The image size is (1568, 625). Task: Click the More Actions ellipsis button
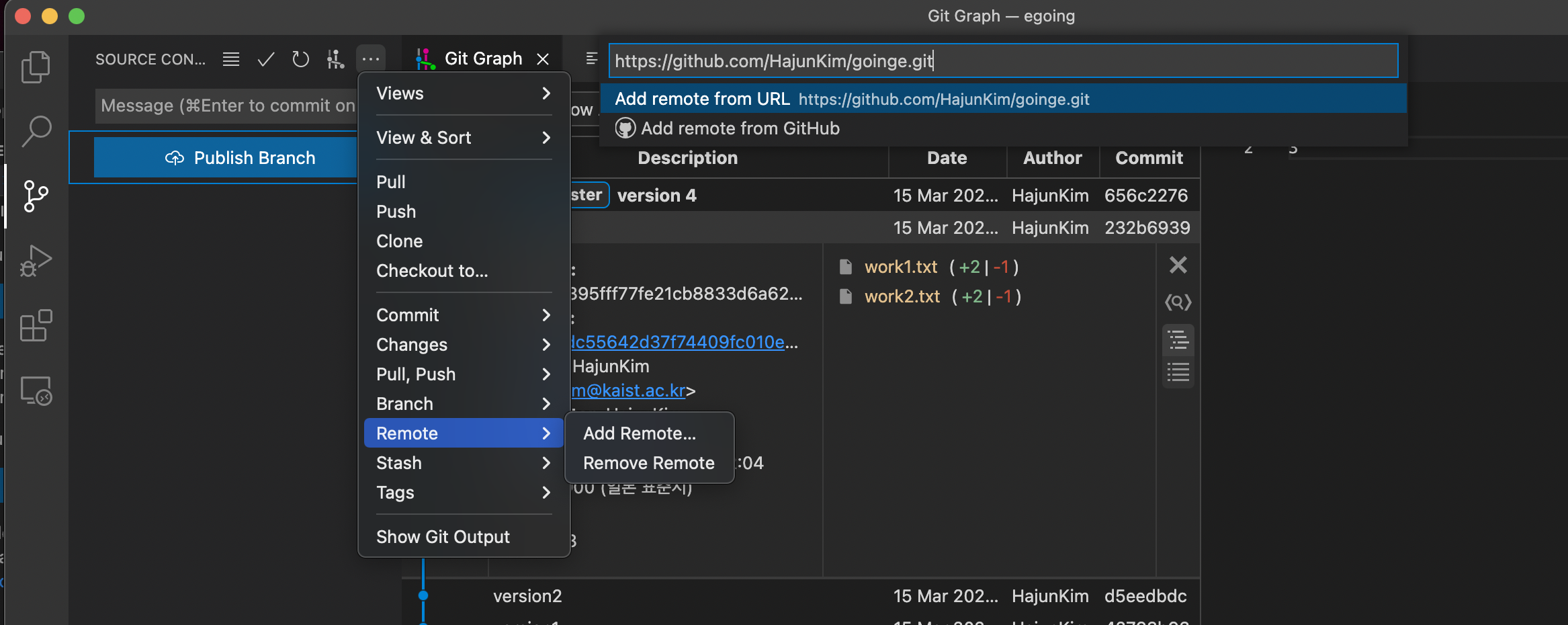click(370, 59)
